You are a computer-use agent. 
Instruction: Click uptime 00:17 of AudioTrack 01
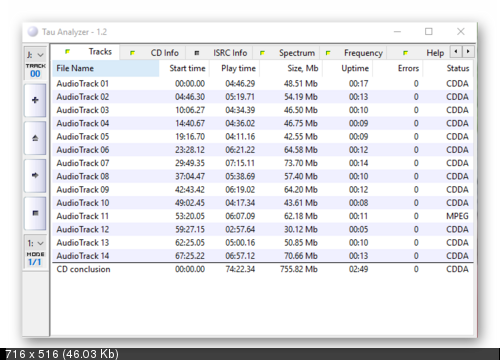pyautogui.click(x=358, y=84)
